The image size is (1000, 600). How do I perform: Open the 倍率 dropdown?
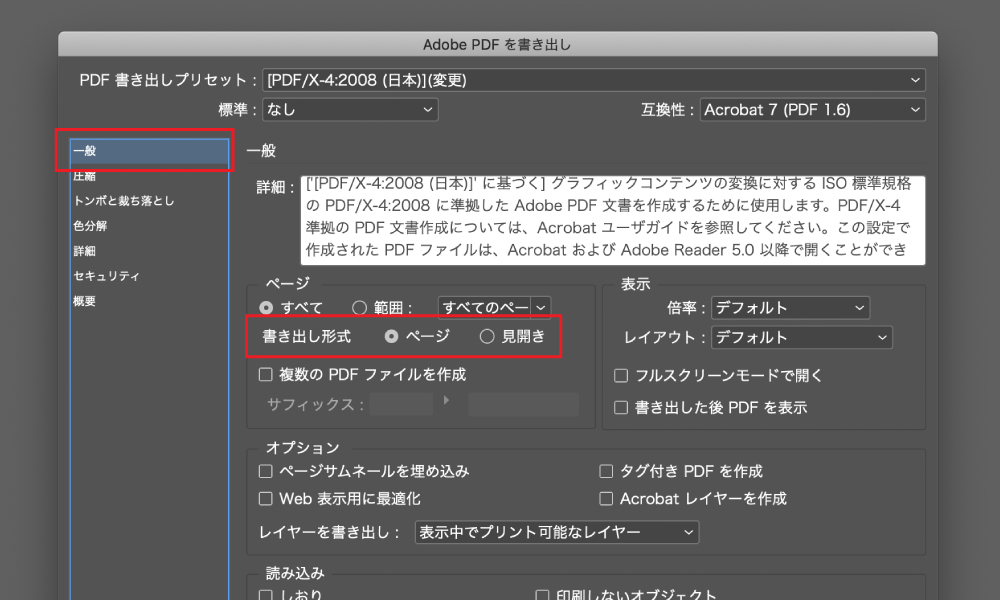pyautogui.click(x=790, y=308)
